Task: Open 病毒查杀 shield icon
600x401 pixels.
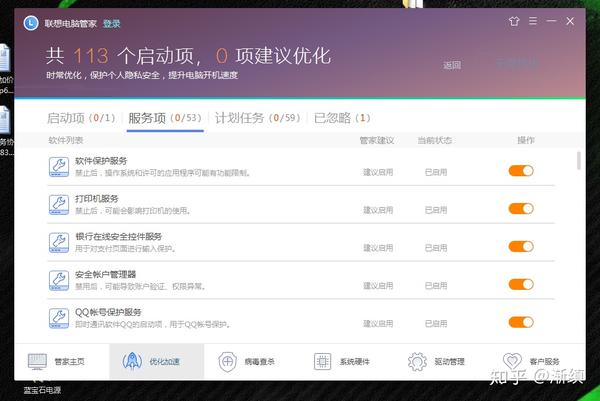Action: (227, 362)
